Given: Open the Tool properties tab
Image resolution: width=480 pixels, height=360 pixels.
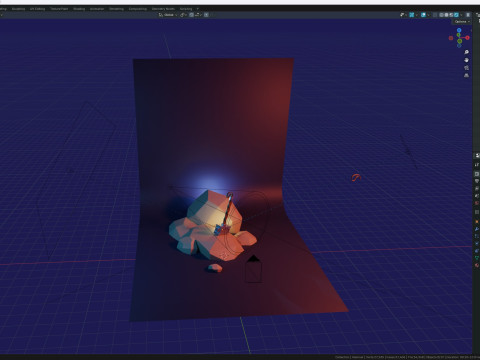Looking at the screenshot, I should click(477, 165).
